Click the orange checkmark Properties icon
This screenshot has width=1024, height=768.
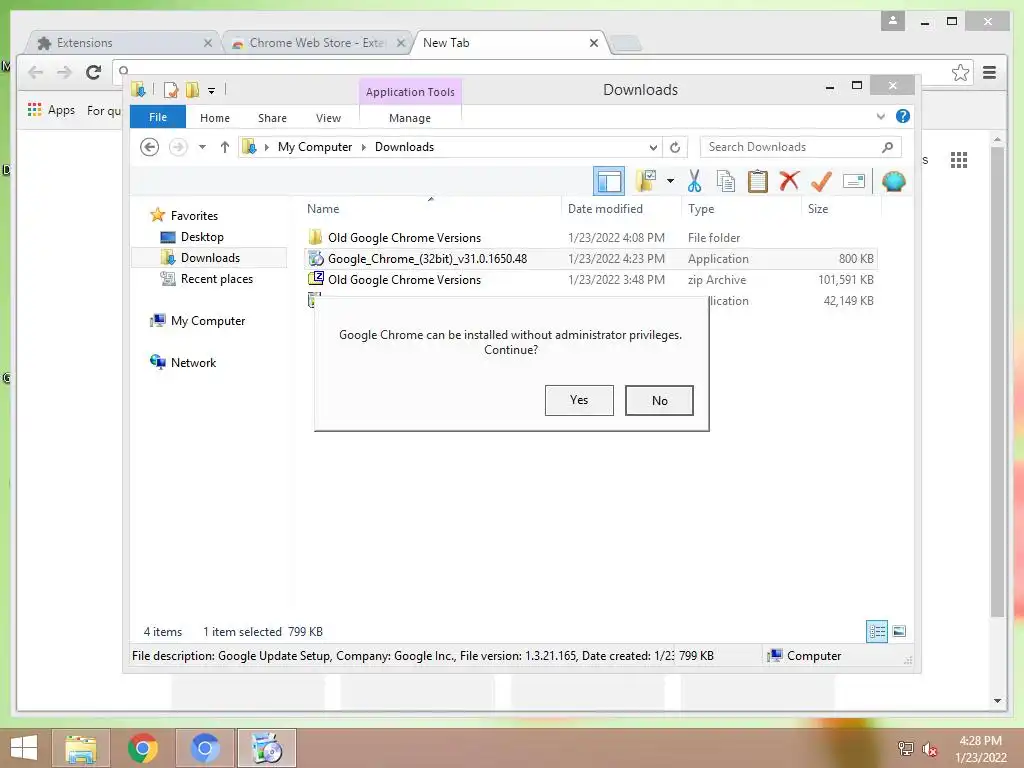coord(821,181)
